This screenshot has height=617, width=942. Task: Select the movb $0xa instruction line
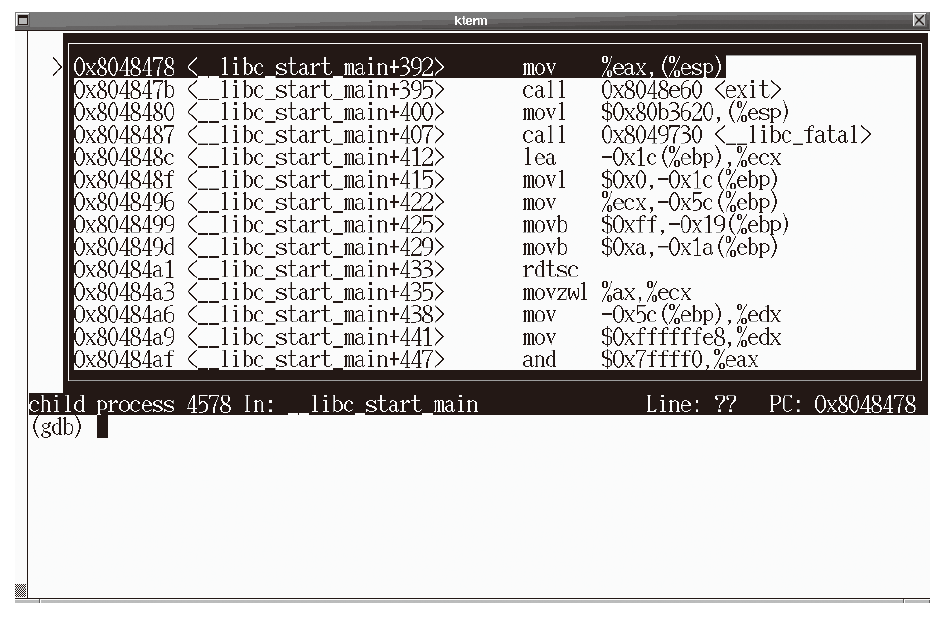click(426, 247)
